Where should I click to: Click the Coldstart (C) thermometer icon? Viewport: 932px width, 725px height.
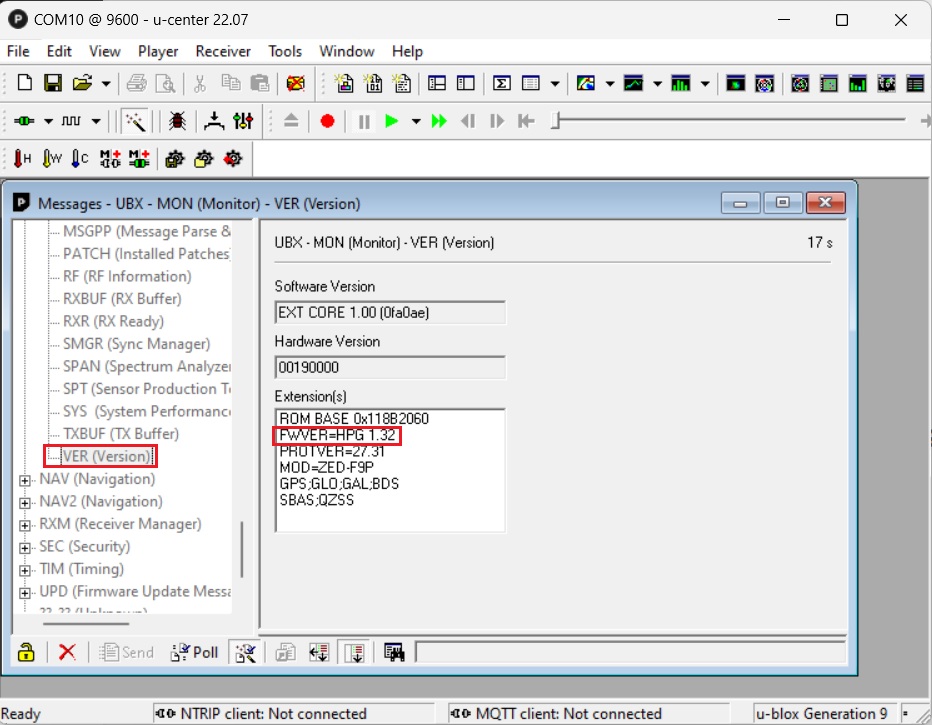coord(79,158)
